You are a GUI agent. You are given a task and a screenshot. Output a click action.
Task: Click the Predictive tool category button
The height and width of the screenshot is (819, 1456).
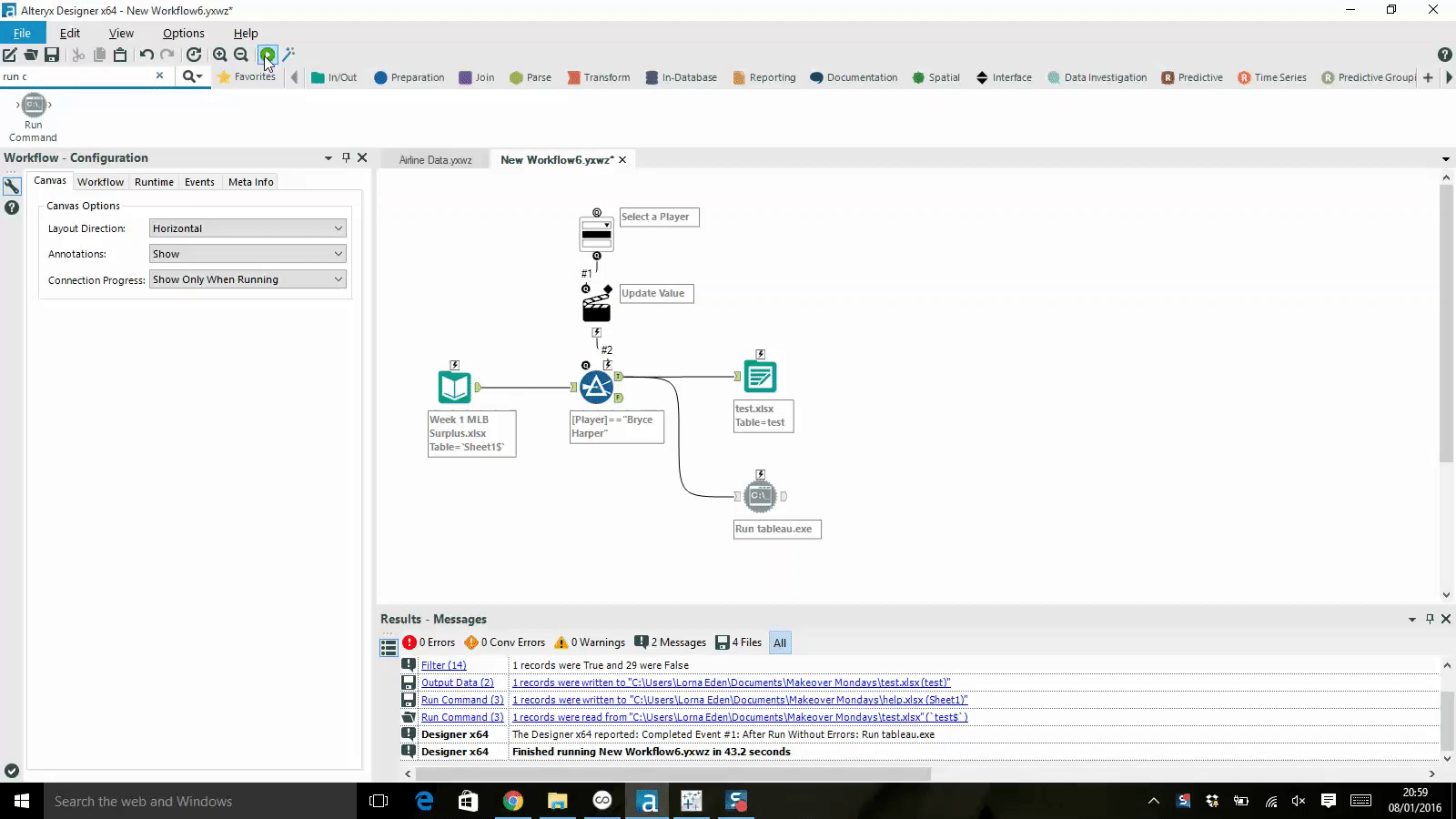pyautogui.click(x=1192, y=77)
